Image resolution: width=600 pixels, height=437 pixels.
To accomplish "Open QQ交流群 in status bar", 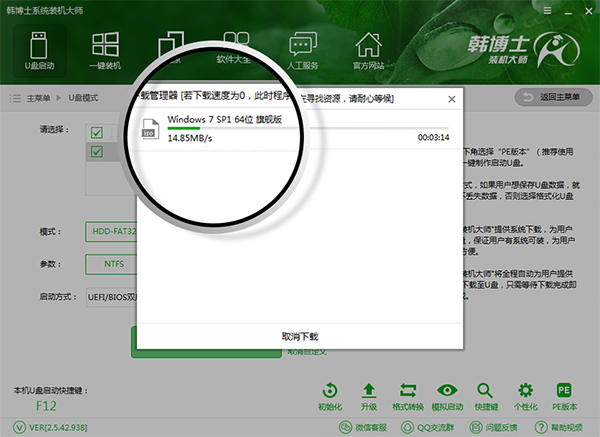I will pos(428,427).
